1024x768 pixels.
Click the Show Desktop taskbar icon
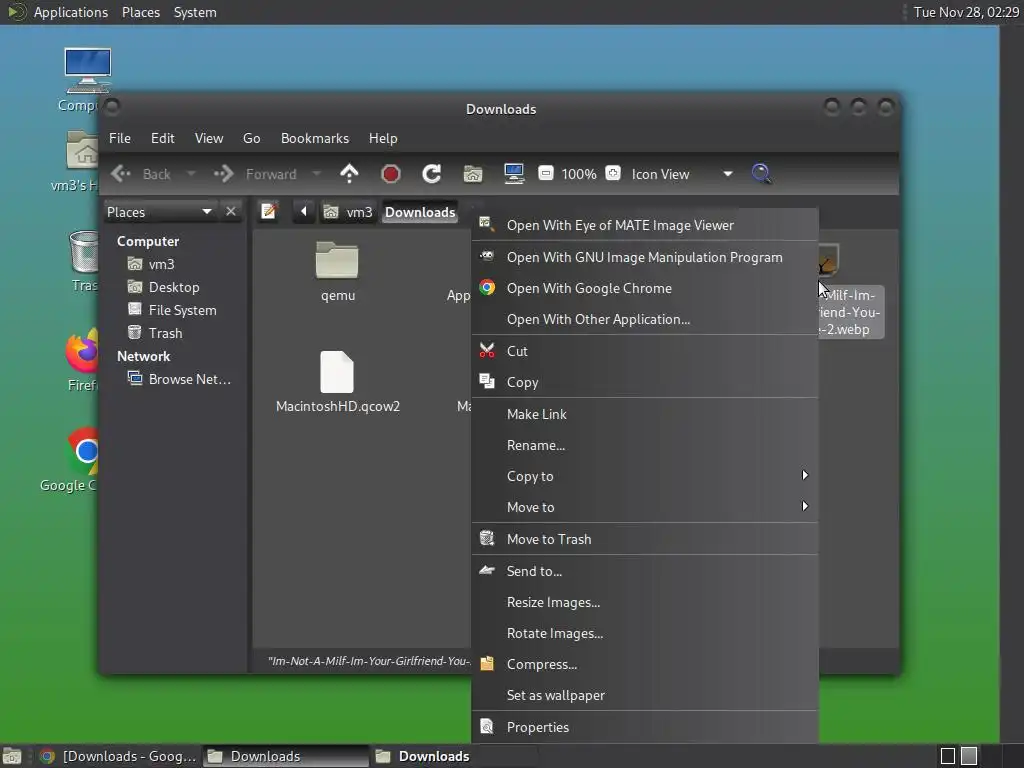12,756
